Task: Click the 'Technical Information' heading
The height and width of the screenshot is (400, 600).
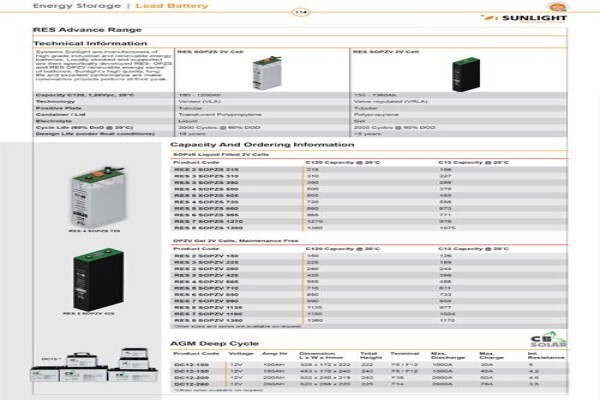Action: click(x=90, y=43)
